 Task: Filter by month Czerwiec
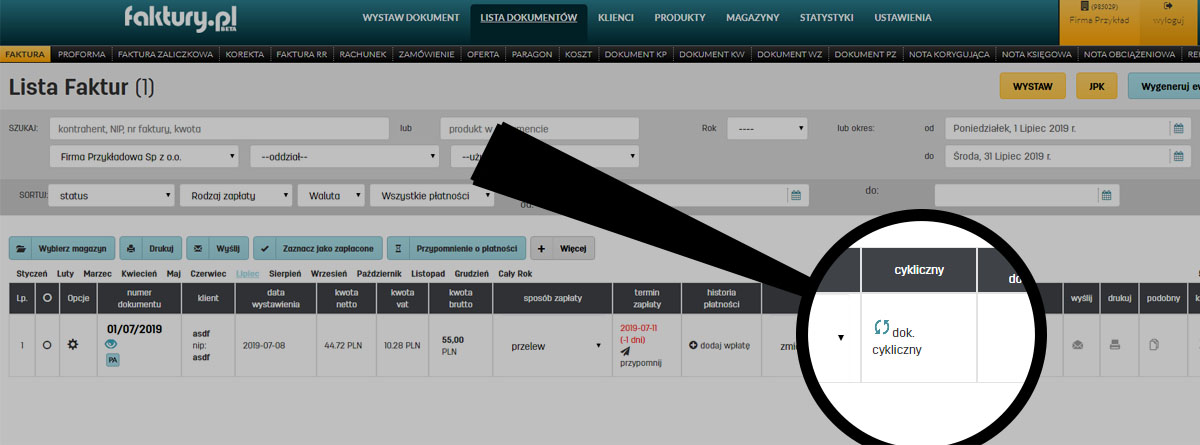208,273
